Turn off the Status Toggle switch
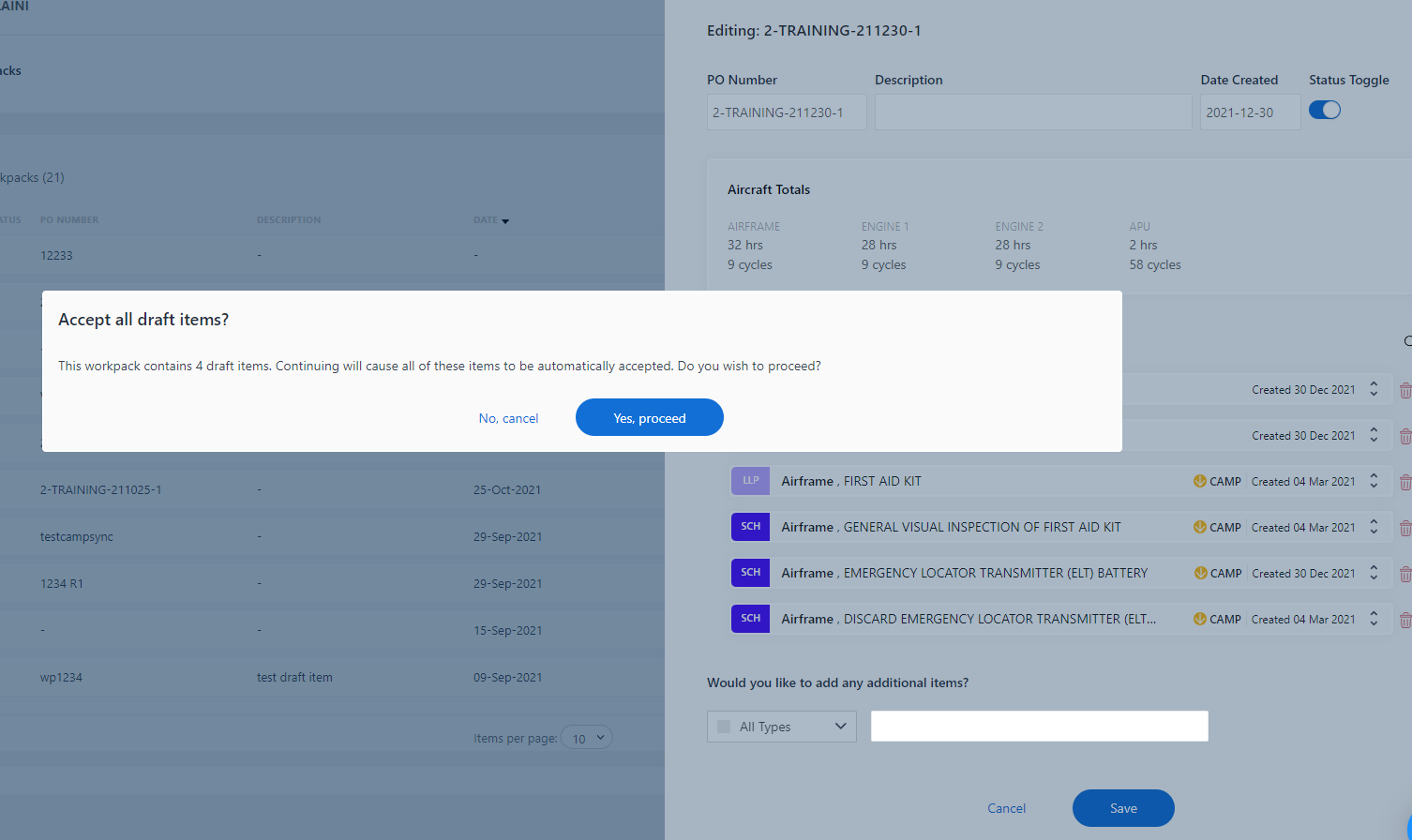The height and width of the screenshot is (840, 1412). (1324, 110)
